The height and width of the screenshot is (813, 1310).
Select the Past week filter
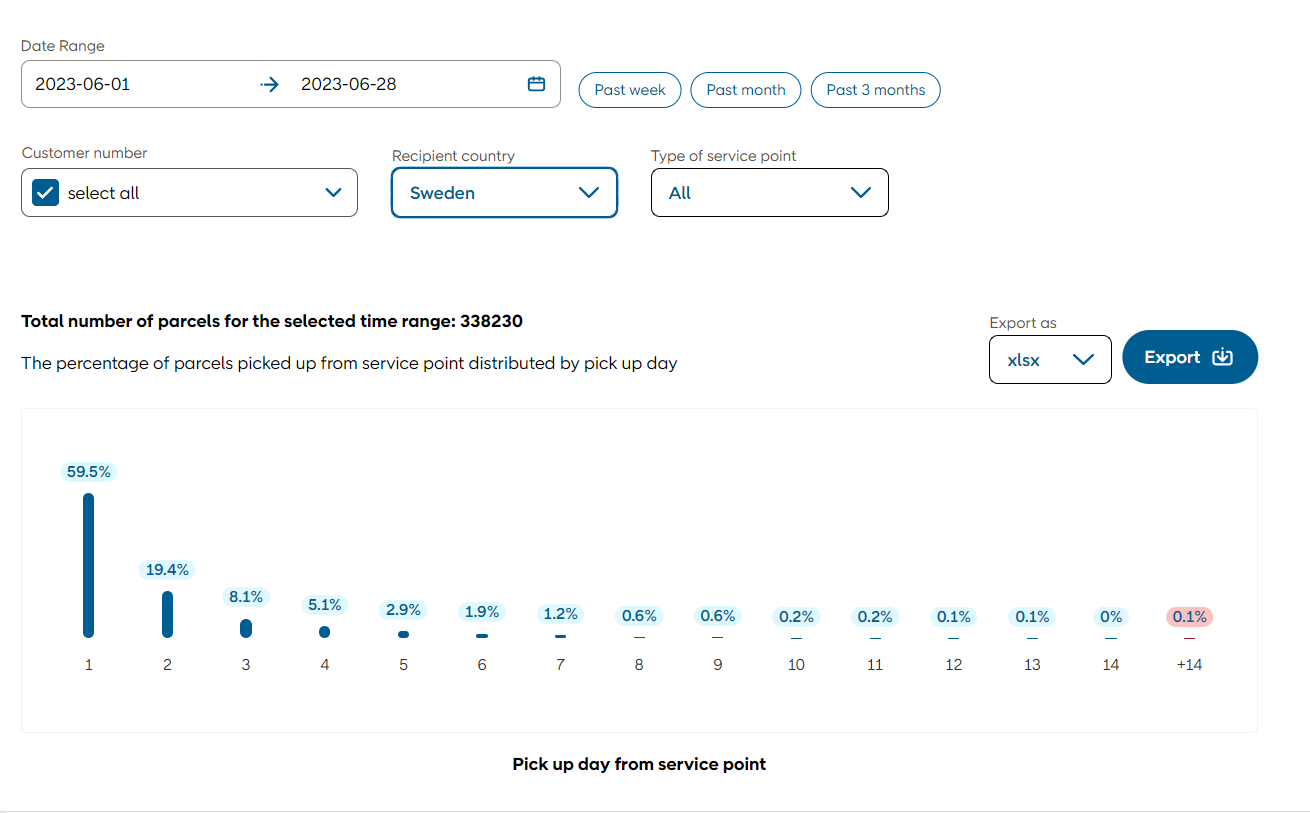[629, 90]
